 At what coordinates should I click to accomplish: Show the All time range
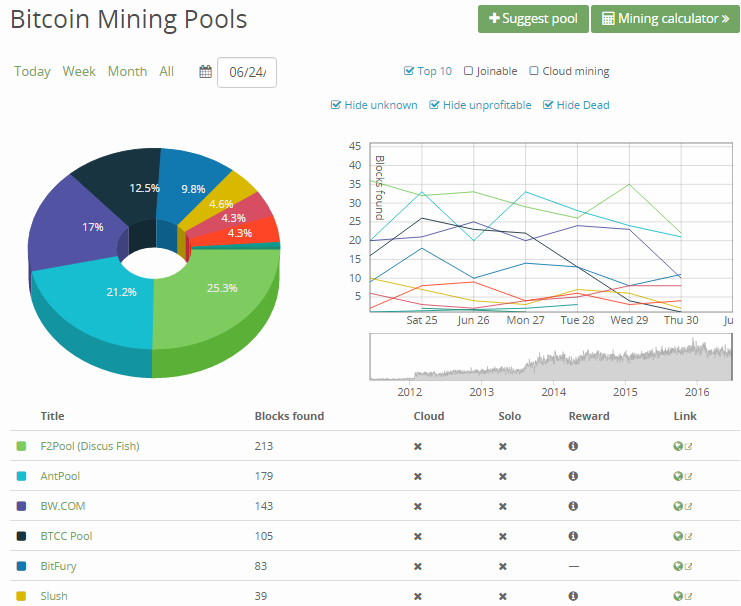click(167, 72)
